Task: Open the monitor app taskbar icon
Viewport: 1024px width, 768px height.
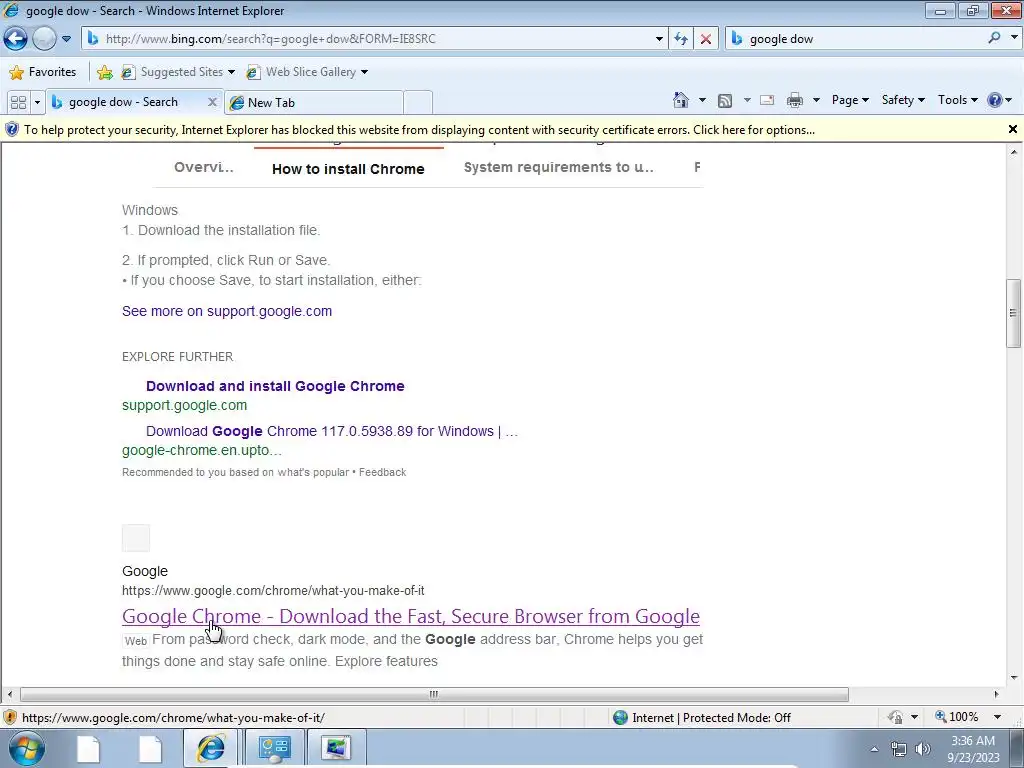Action: tap(336, 748)
